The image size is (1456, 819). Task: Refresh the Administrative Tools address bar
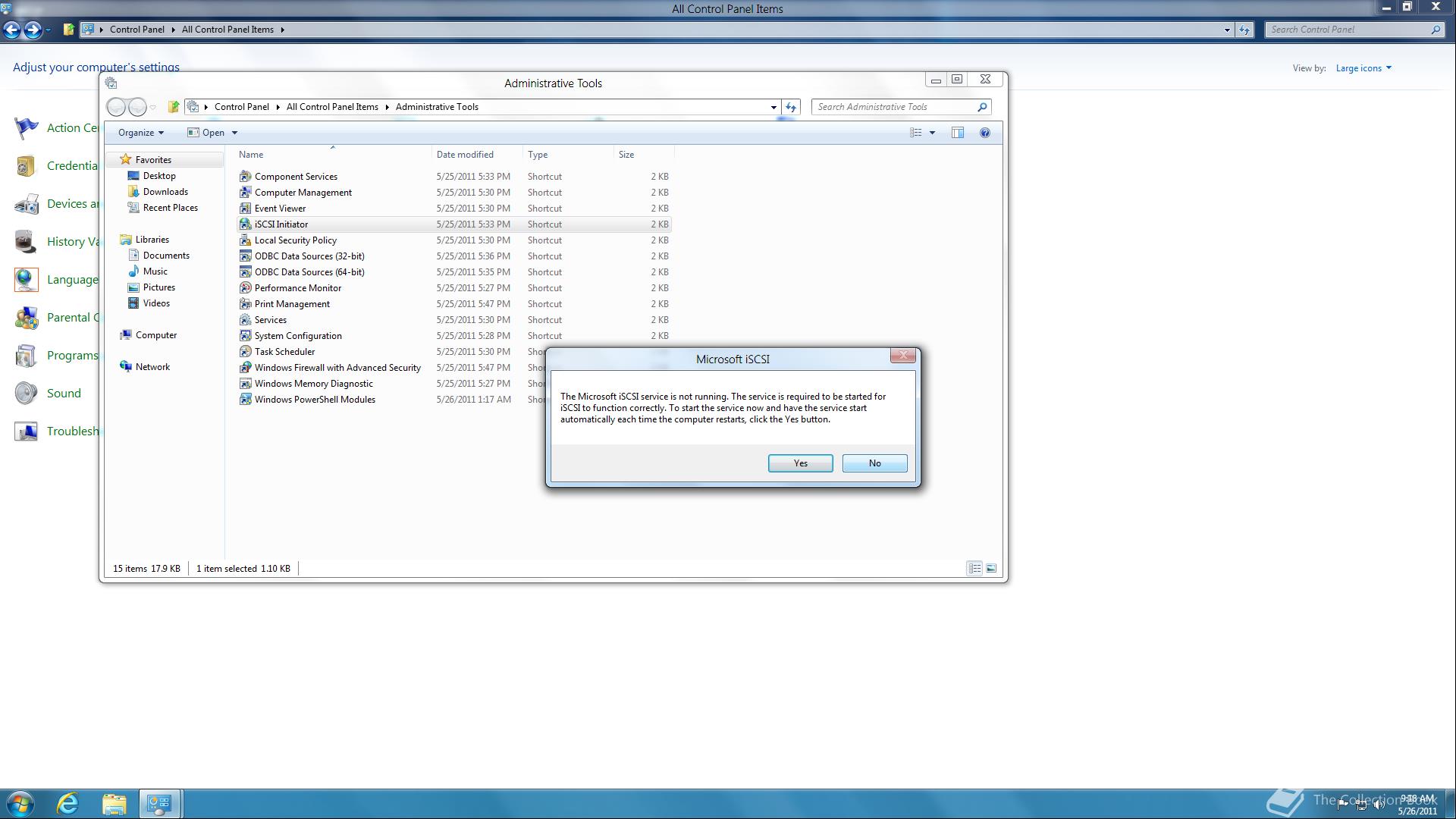coord(790,107)
